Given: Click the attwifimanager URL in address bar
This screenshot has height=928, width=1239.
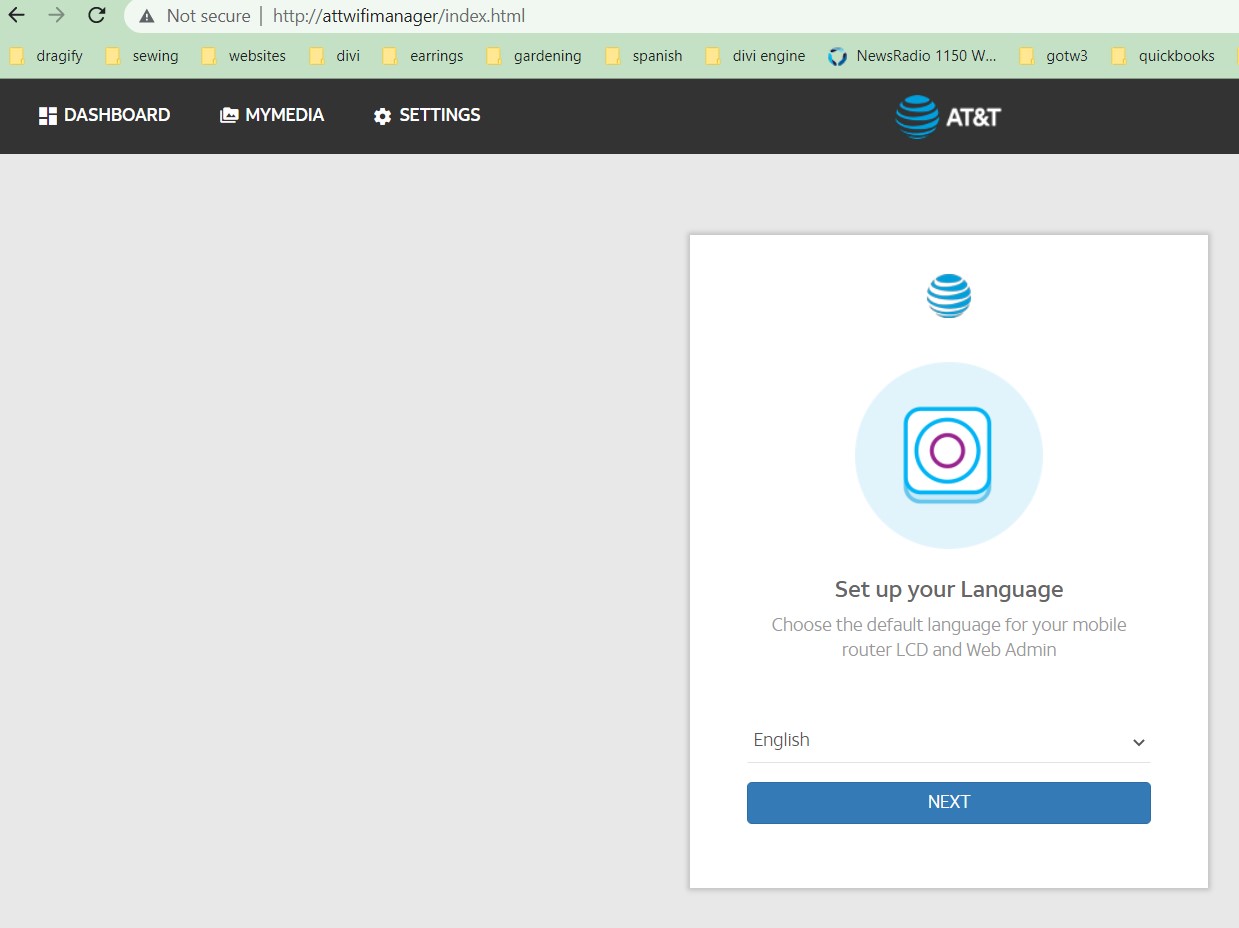Looking at the screenshot, I should click(x=399, y=16).
